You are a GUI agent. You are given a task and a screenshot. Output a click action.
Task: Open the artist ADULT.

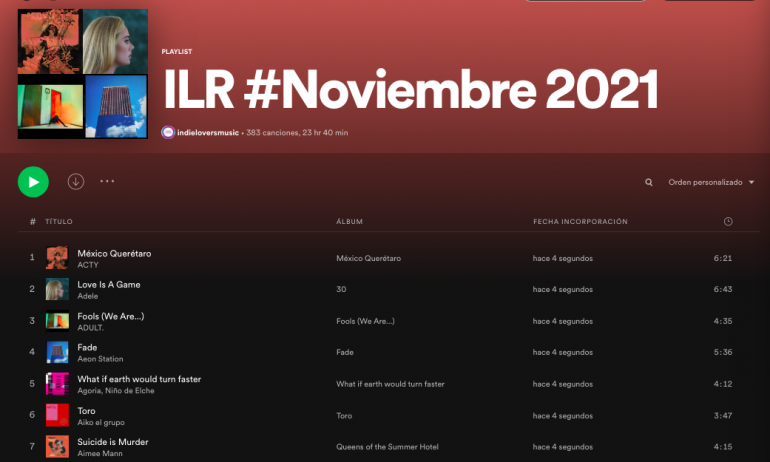coord(90,327)
